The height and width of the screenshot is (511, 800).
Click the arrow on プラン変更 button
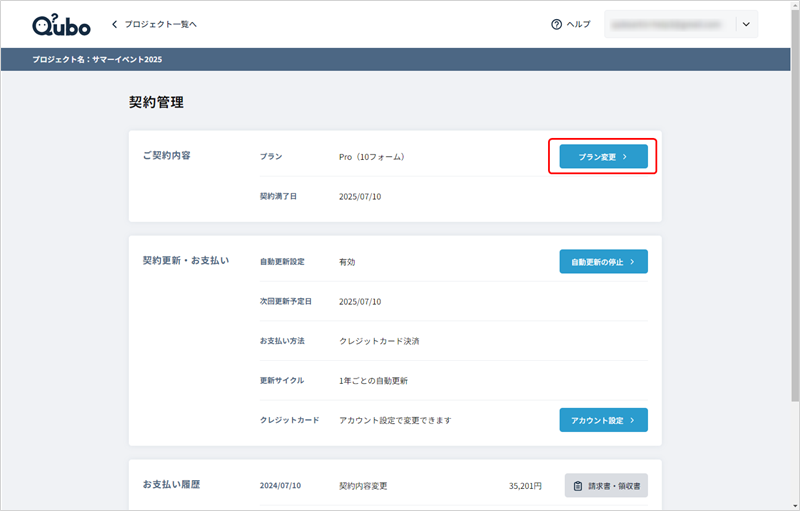click(625, 157)
